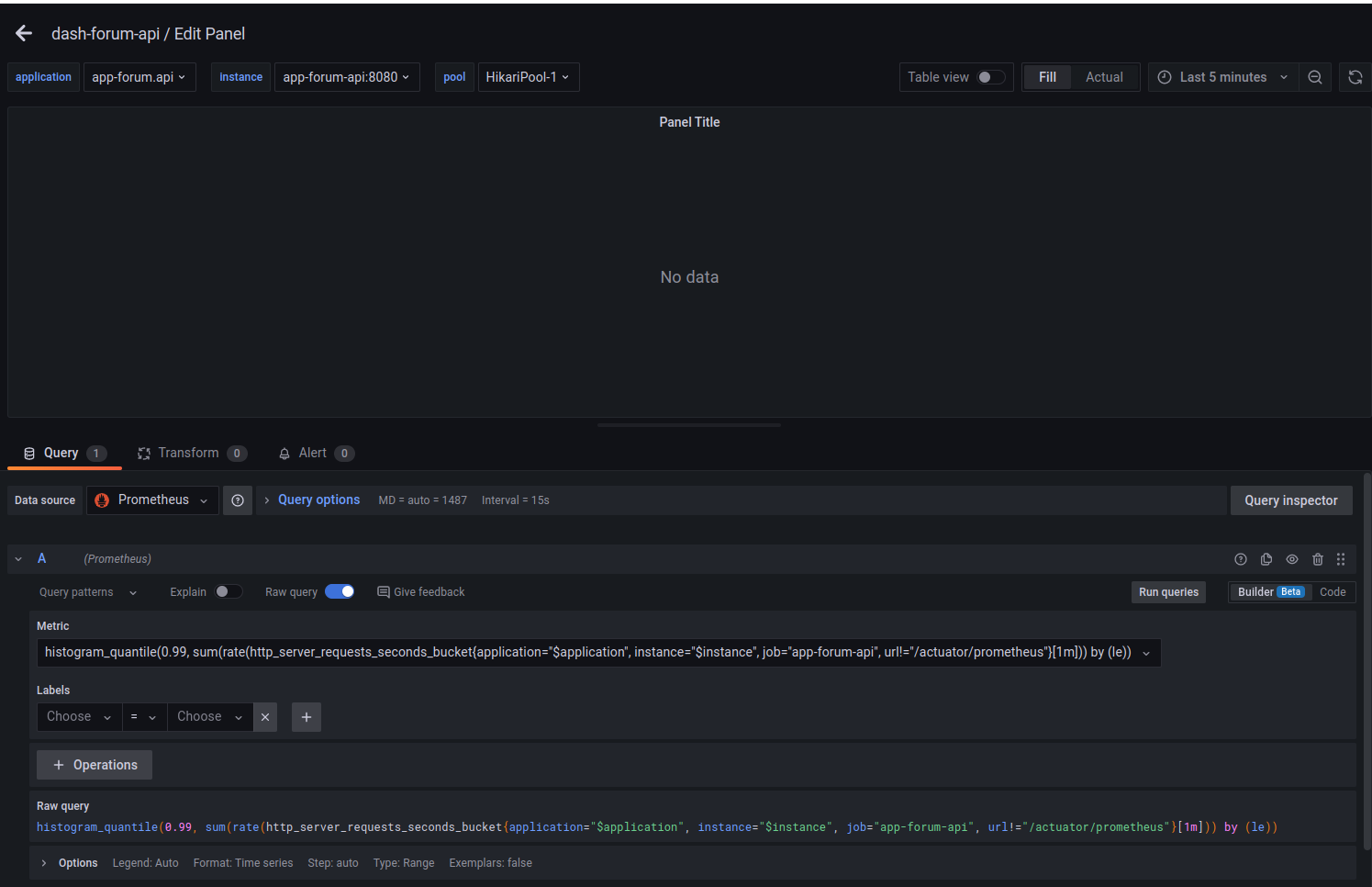The image size is (1372, 887).
Task: Open the Metric selector dropdown
Action: (598, 653)
